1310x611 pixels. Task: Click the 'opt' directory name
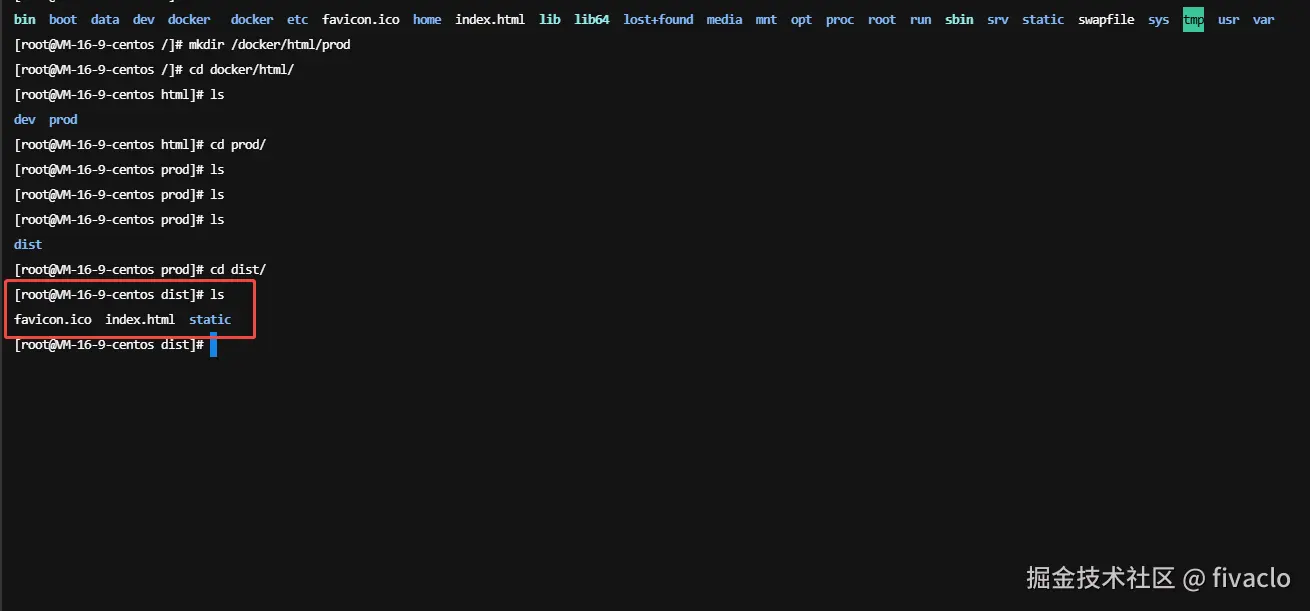tap(801, 20)
